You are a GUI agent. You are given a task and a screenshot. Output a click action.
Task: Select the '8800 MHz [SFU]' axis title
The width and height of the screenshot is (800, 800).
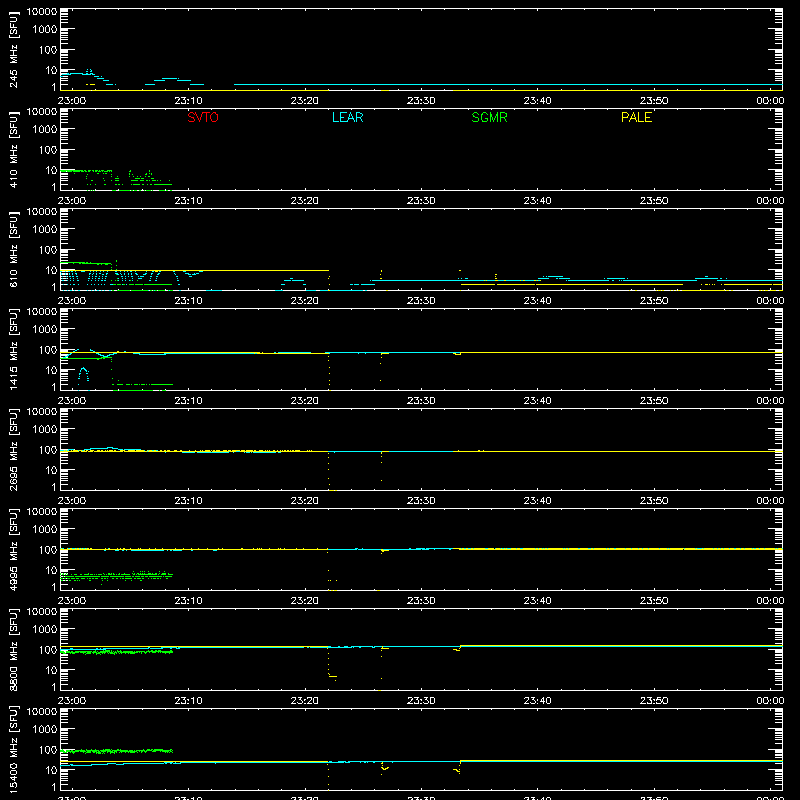pyautogui.click(x=13, y=649)
